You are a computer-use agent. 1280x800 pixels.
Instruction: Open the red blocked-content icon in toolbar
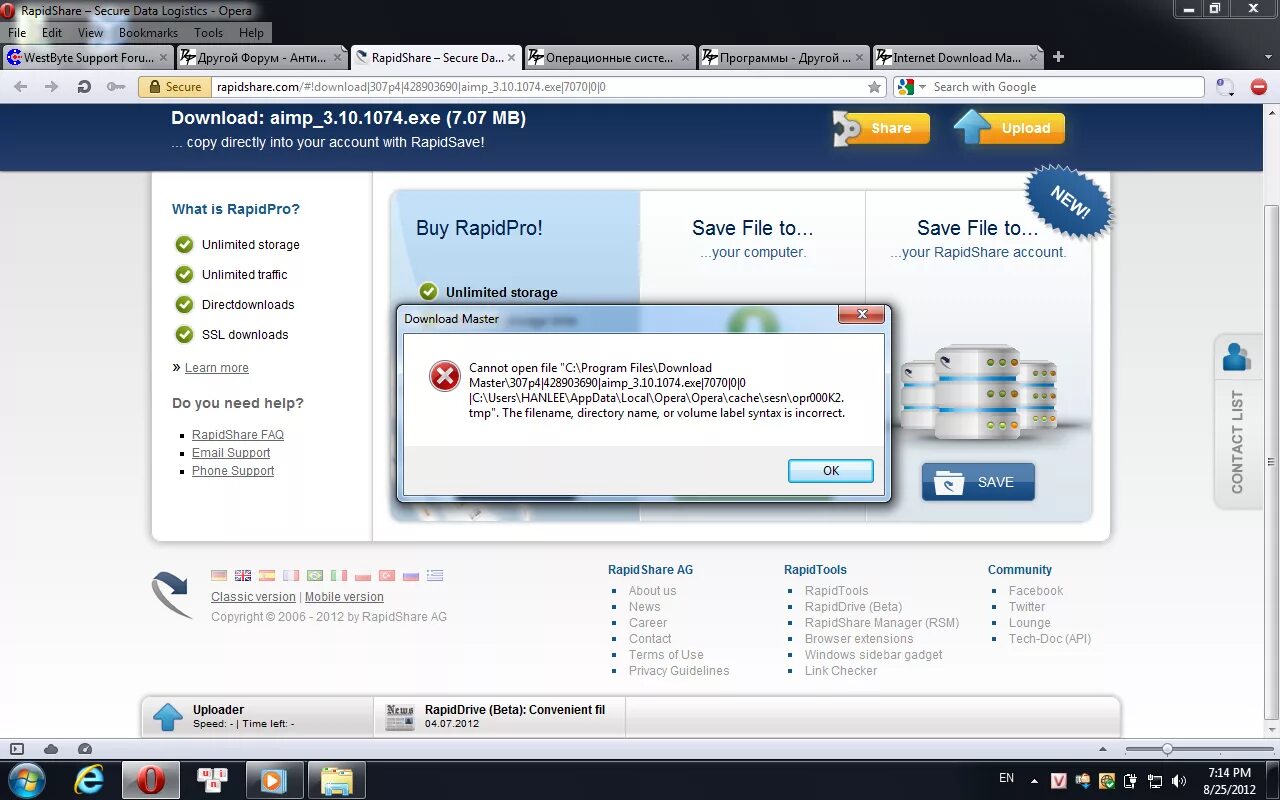tap(1259, 87)
